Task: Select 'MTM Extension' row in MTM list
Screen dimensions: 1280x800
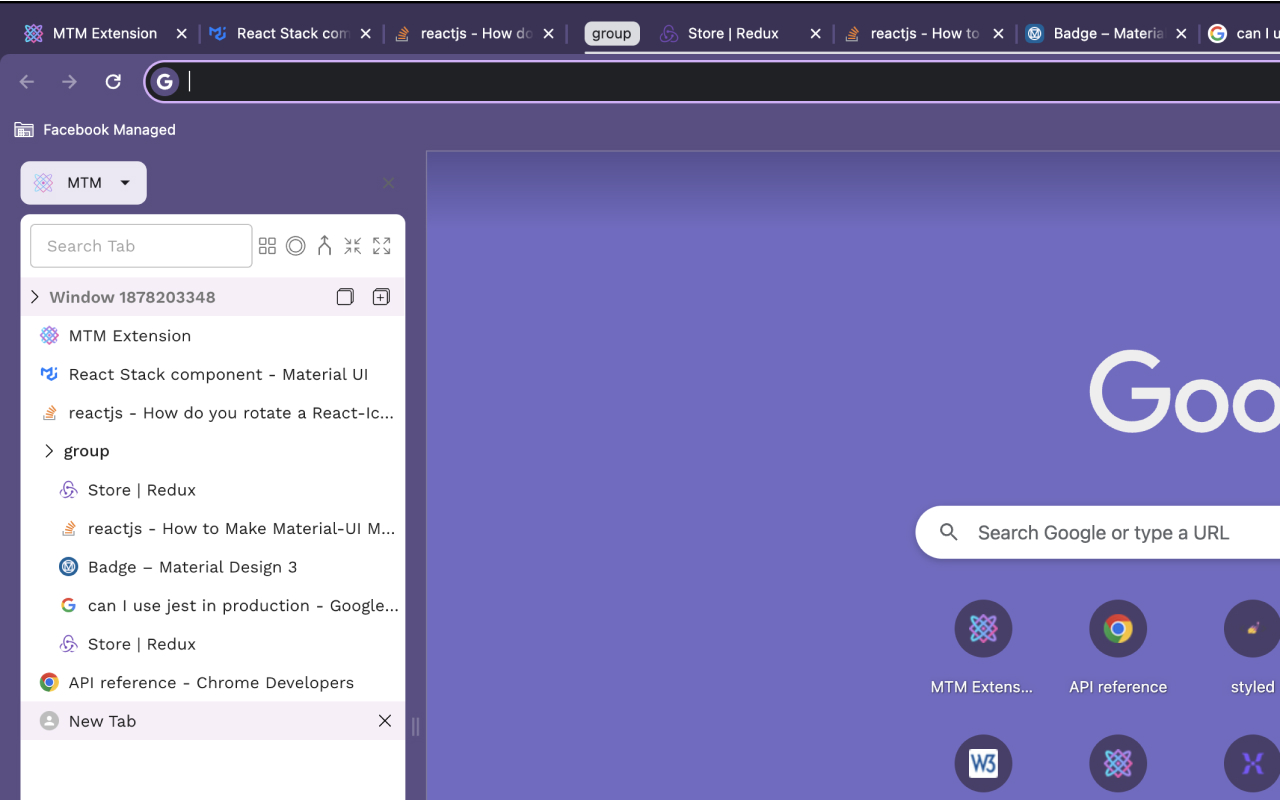Action: click(x=213, y=336)
